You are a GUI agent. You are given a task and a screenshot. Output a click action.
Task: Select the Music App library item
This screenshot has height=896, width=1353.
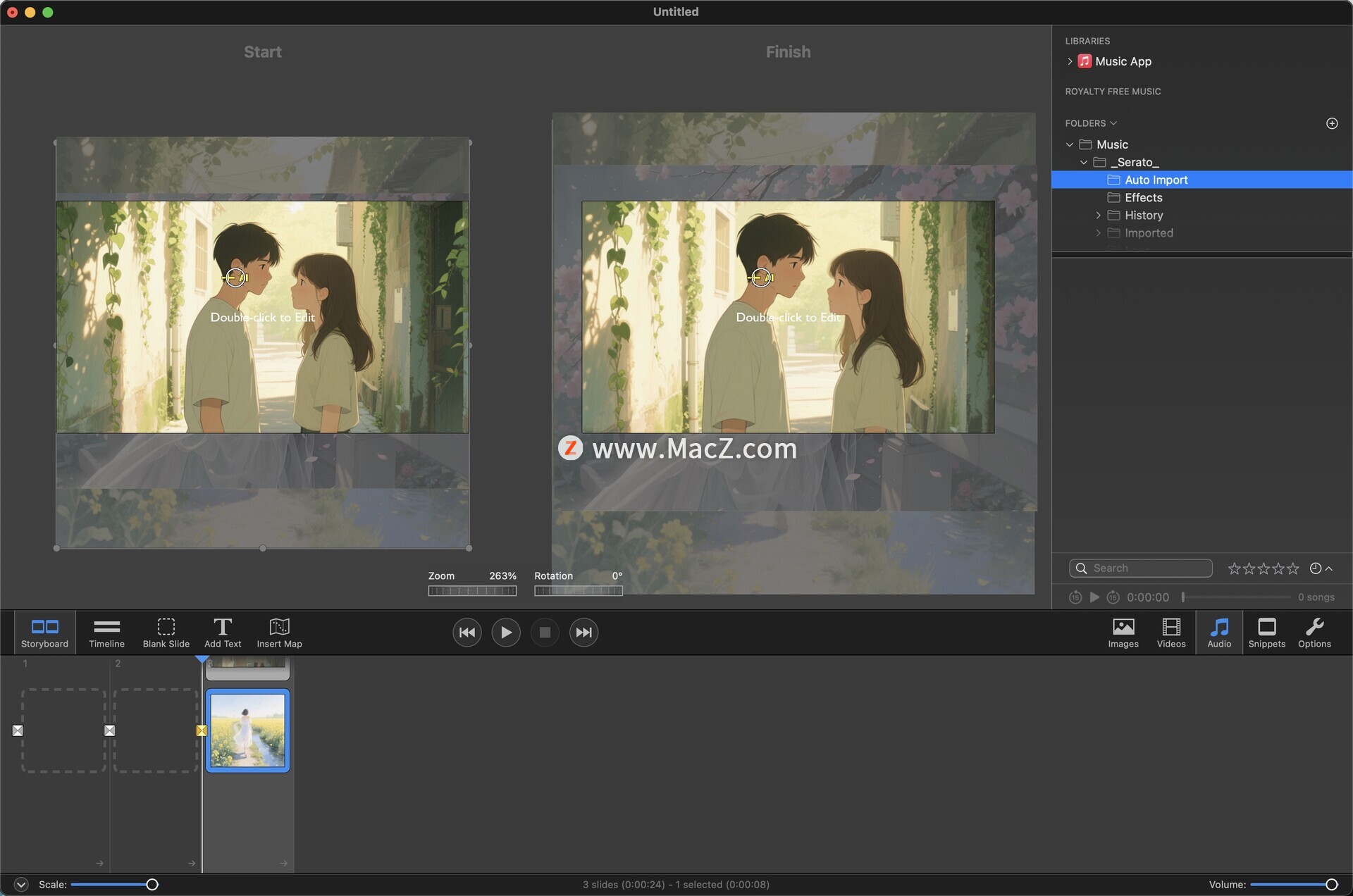pos(1123,61)
